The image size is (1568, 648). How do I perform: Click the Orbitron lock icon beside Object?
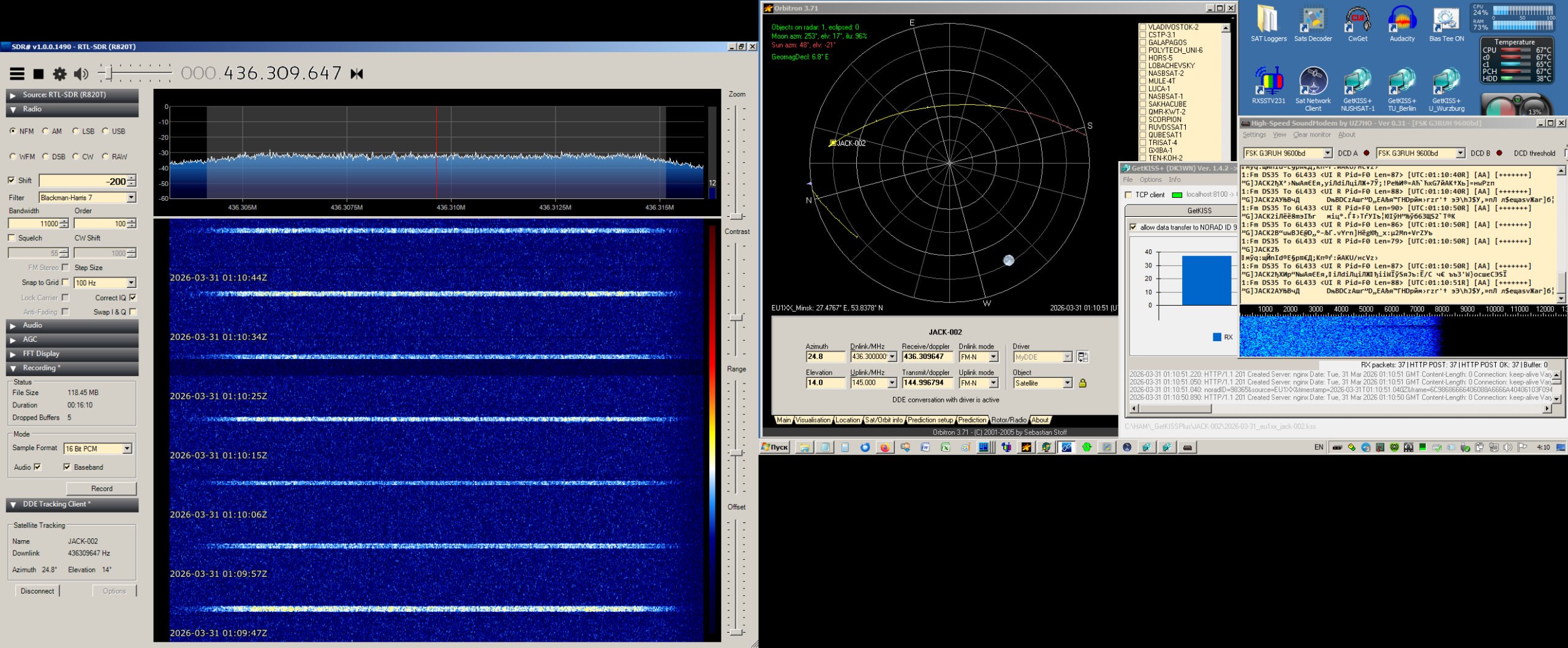click(x=1082, y=383)
